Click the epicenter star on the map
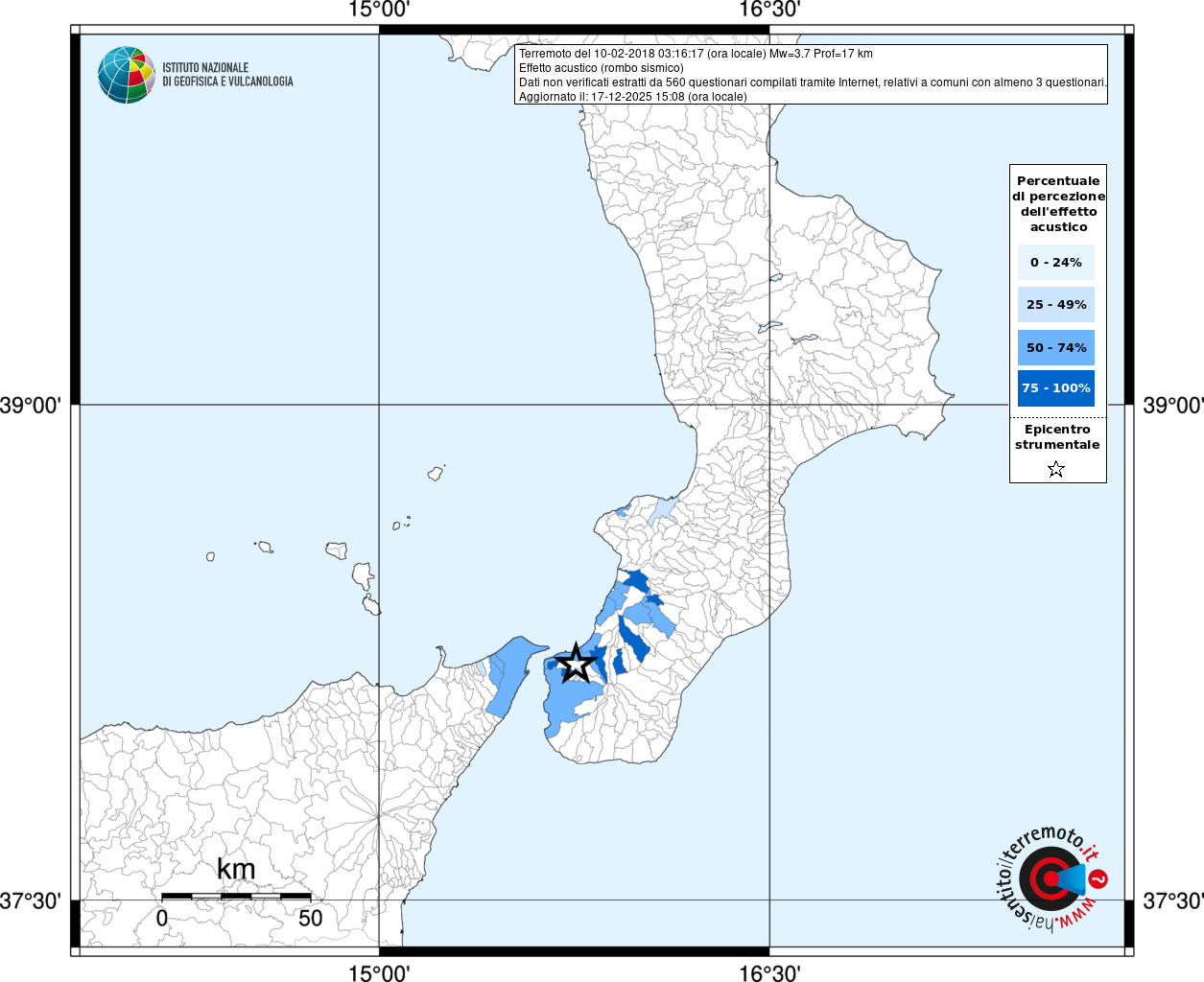The image size is (1204, 982). [576, 663]
